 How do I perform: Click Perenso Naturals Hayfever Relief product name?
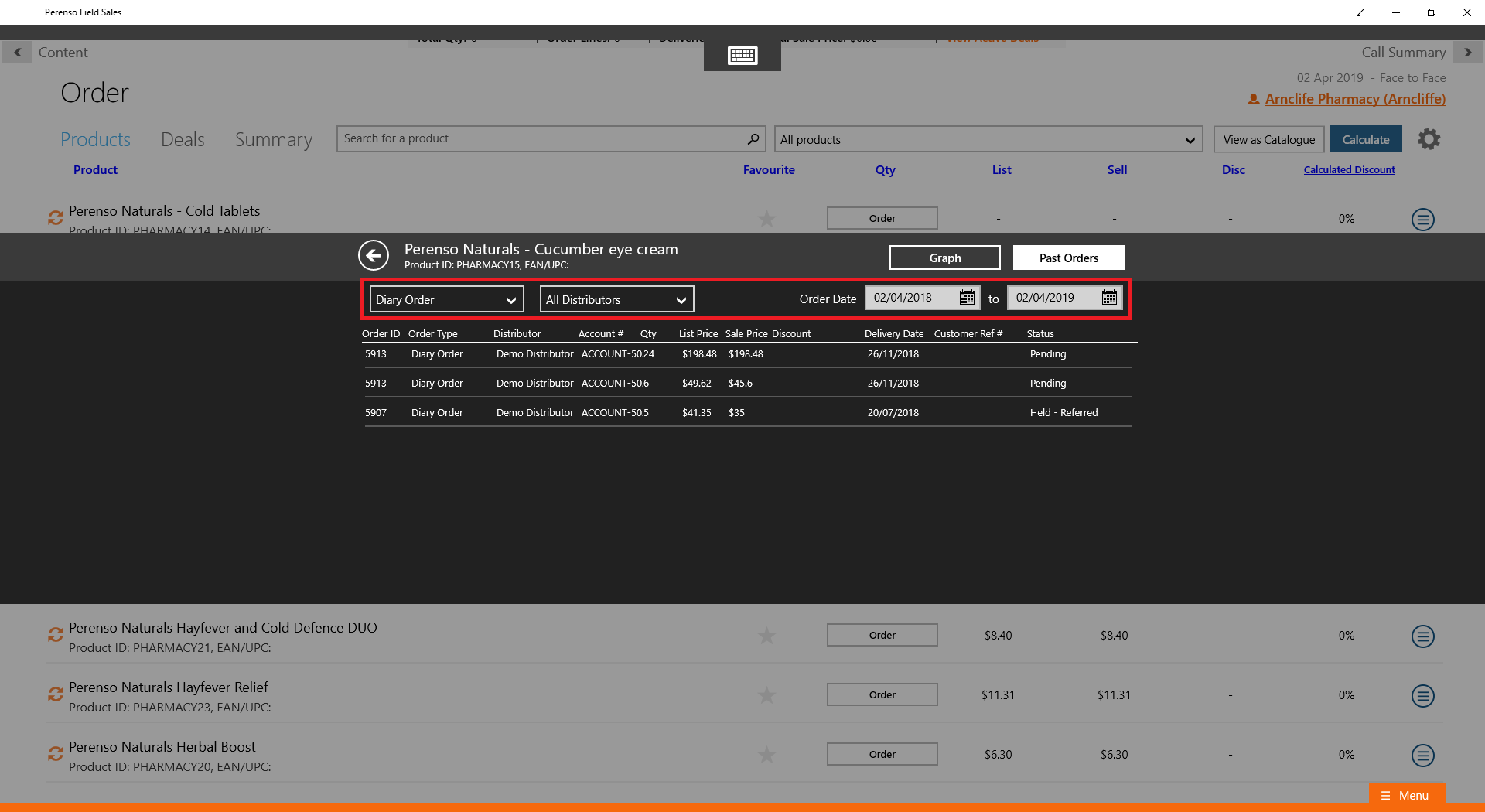[x=168, y=687]
